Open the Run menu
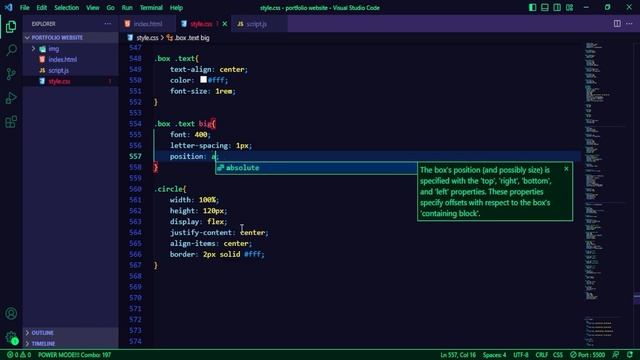 [x=127, y=7]
